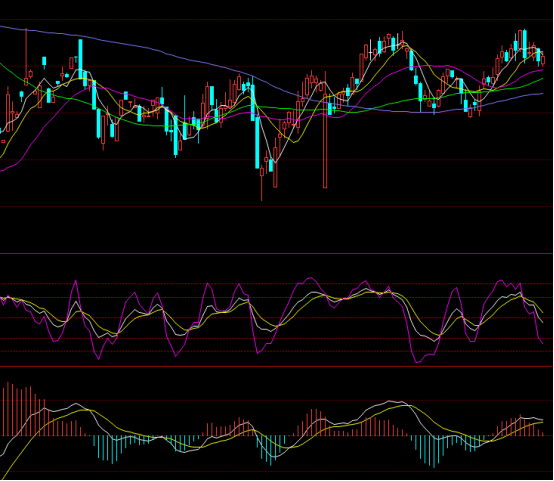
Task: Select the tall cyan candle at the early peak
Action: 81,59
